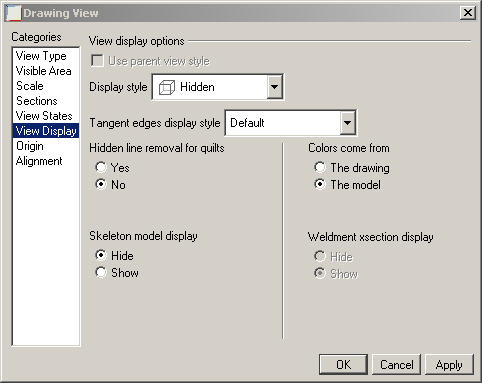Image resolution: width=482 pixels, height=383 pixels.
Task: Click the OK button
Action: (343, 364)
